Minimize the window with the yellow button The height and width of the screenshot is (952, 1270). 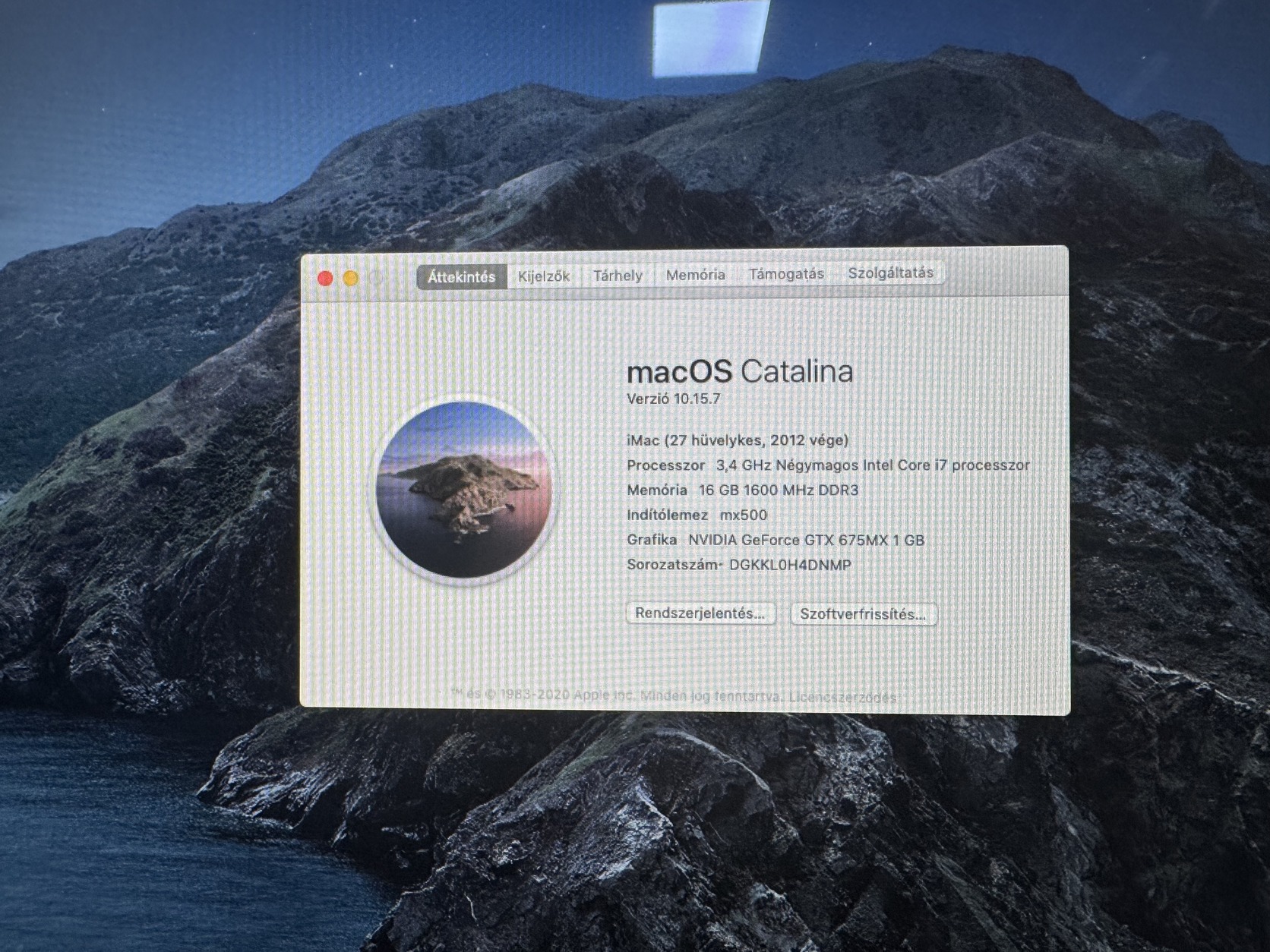(350, 279)
